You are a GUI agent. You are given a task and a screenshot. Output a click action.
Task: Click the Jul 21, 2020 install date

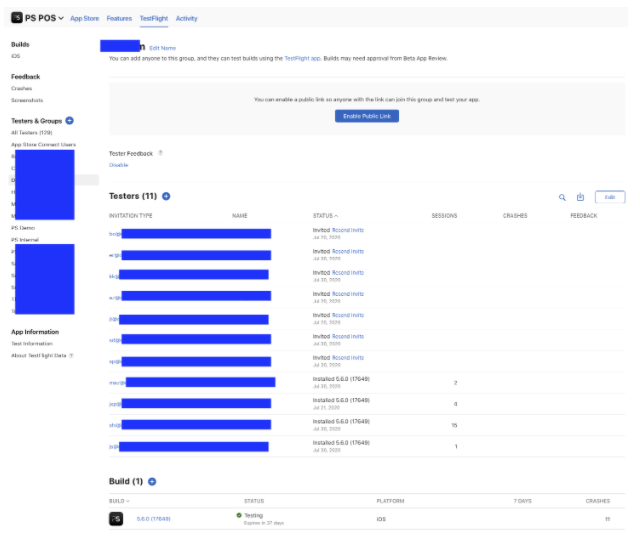(327, 407)
